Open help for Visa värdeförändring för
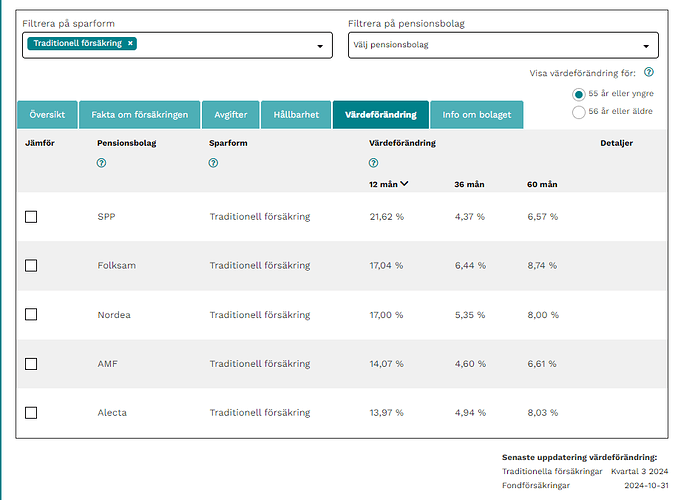This screenshot has width=678, height=500. [649, 72]
